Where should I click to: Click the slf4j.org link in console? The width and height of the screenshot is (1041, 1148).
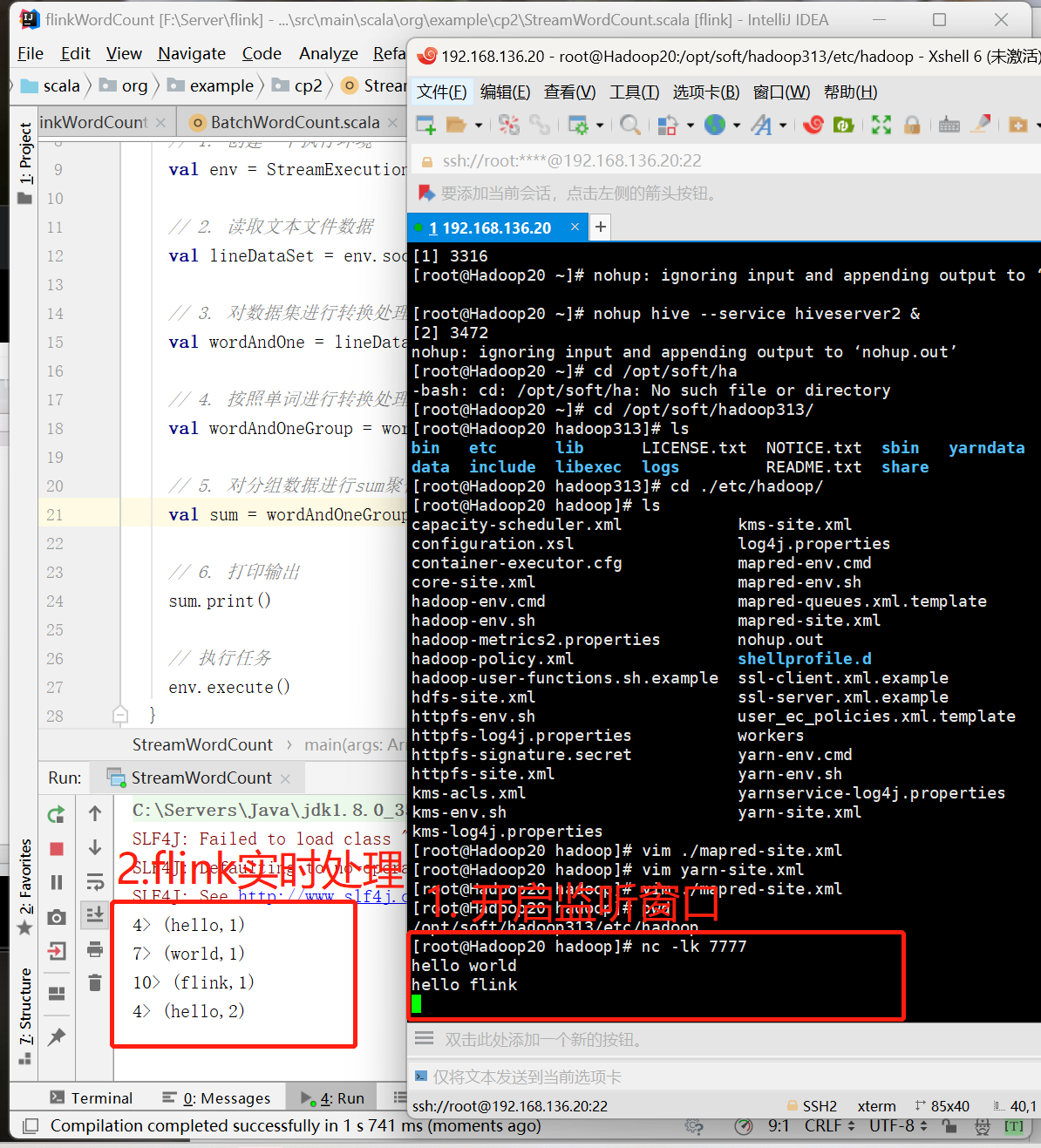[x=323, y=895]
